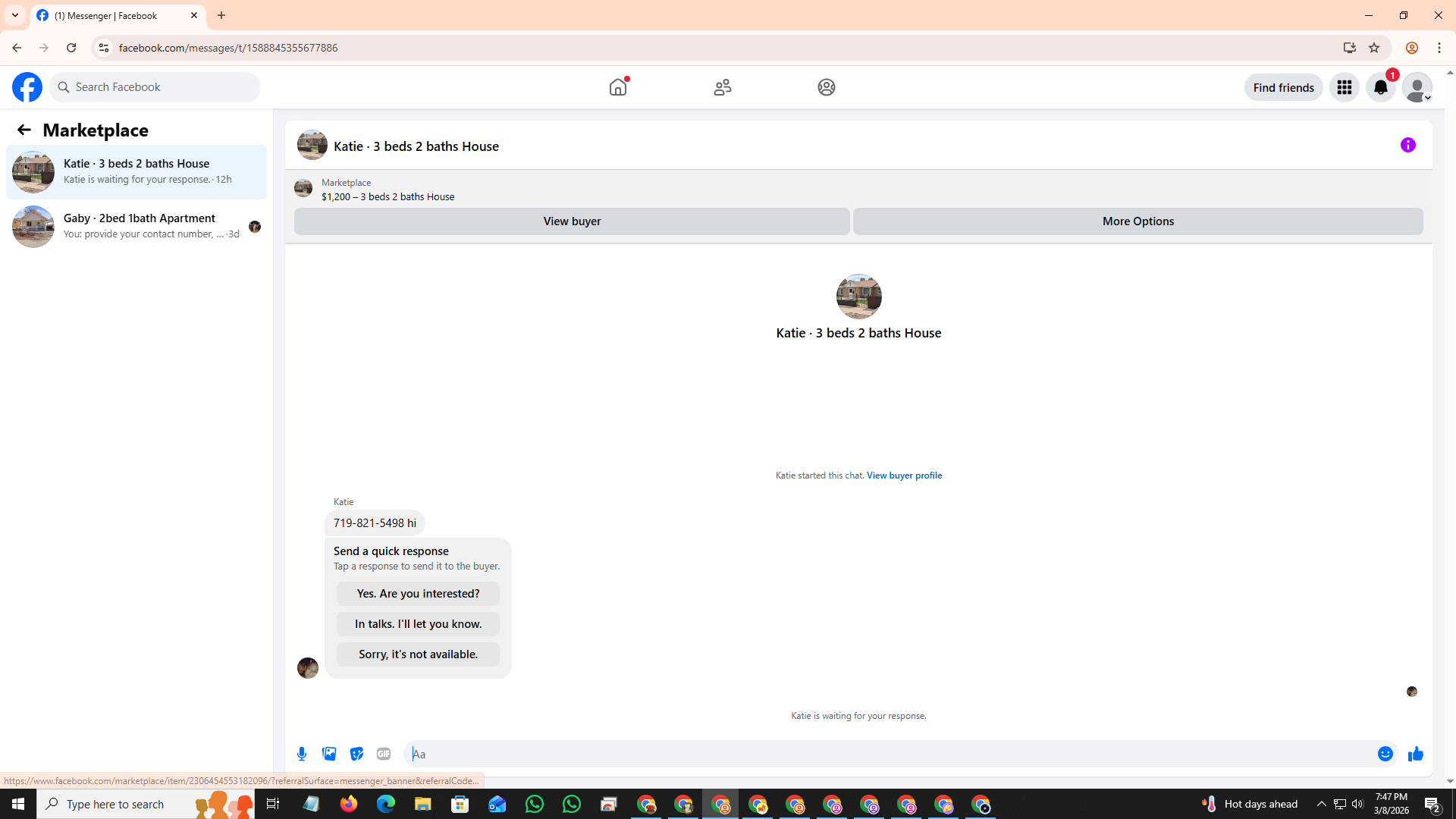This screenshot has width=1456, height=819.
Task: Open the Facebook menu grid icon
Action: [x=1344, y=88]
